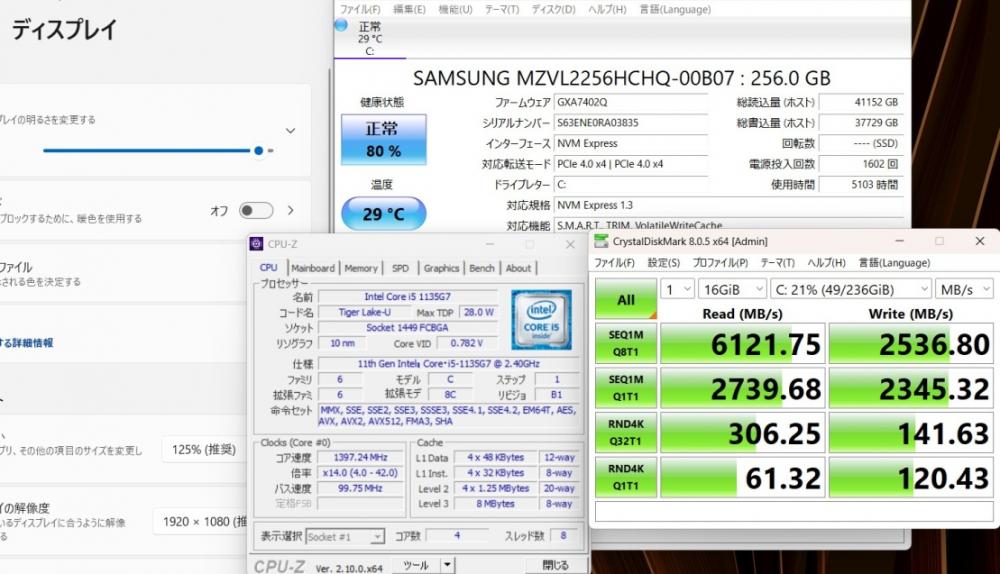Click the firmware field GXA7402Q

point(631,102)
